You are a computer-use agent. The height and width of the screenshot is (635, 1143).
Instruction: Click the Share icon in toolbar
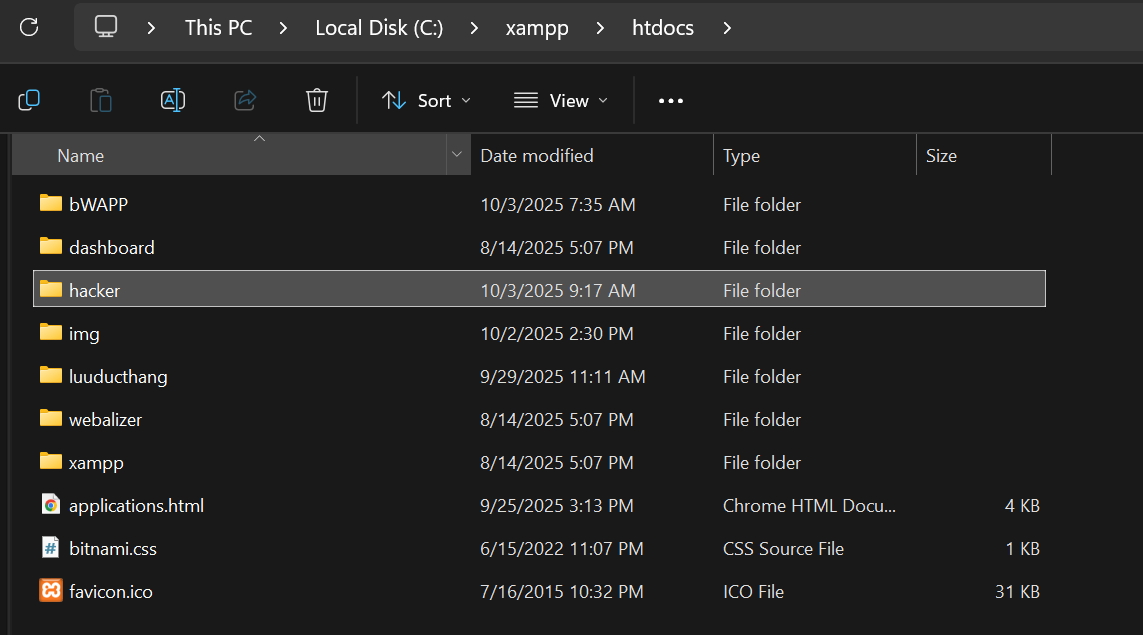coord(245,100)
